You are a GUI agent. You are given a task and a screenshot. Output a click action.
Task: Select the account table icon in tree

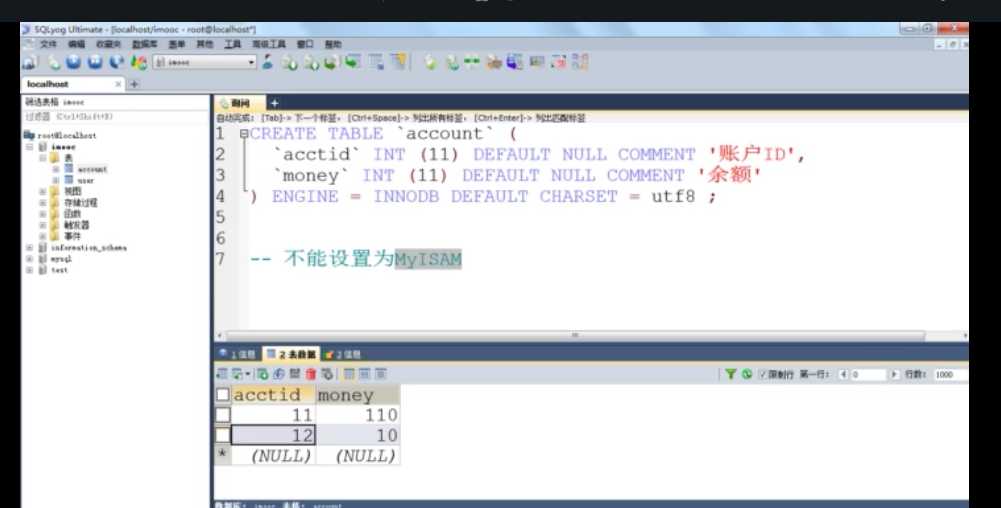pos(68,169)
